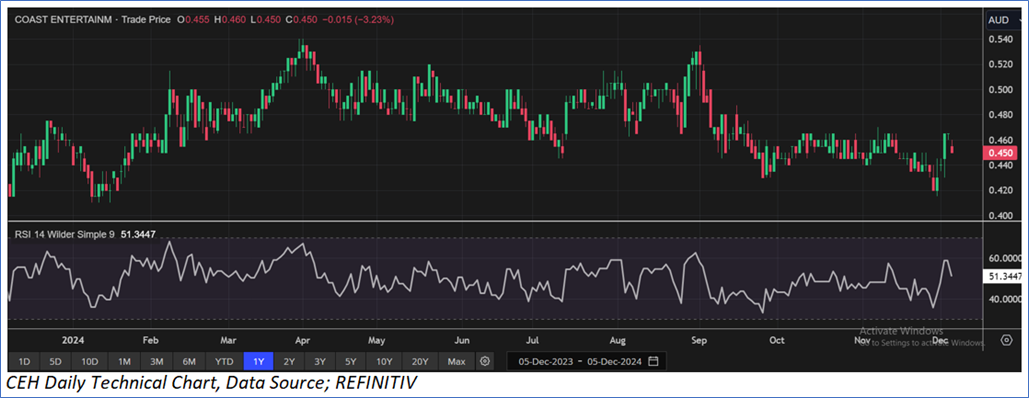Choose the 3Y time range
Image resolution: width=1029 pixels, height=398 pixels.
320,361
